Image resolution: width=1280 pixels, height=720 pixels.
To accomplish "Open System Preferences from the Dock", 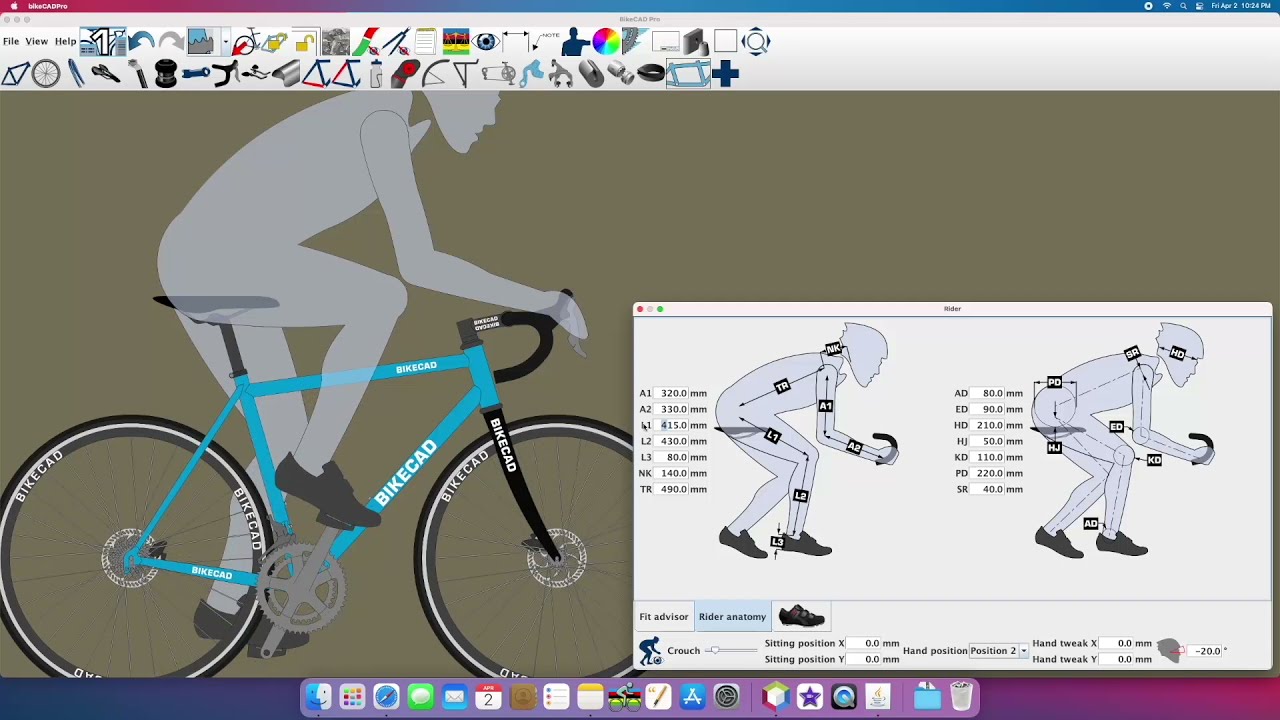I will (727, 697).
